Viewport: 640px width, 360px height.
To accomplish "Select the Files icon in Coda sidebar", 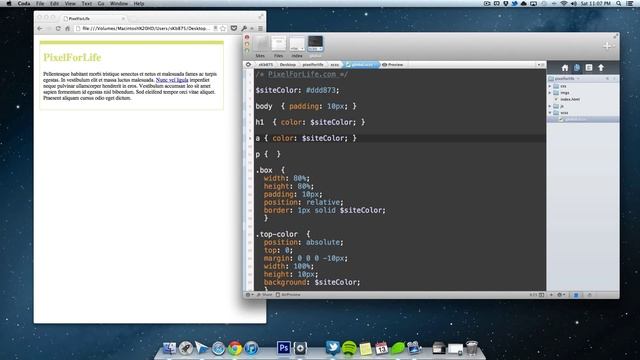I will [x=577, y=68].
